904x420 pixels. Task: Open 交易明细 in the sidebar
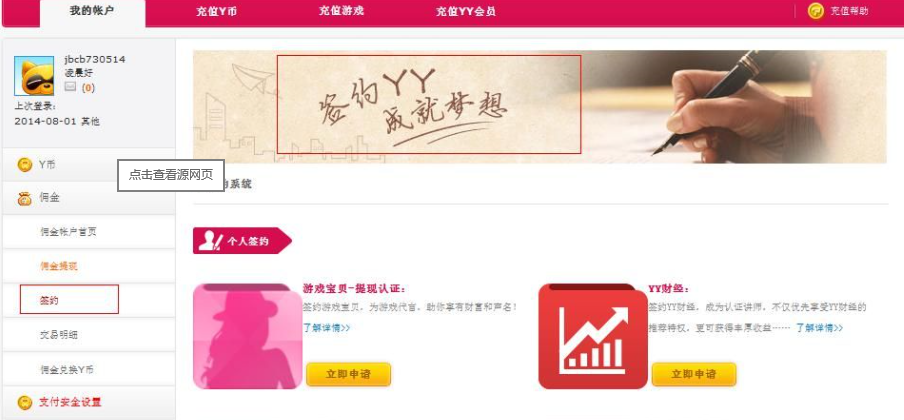coord(59,335)
